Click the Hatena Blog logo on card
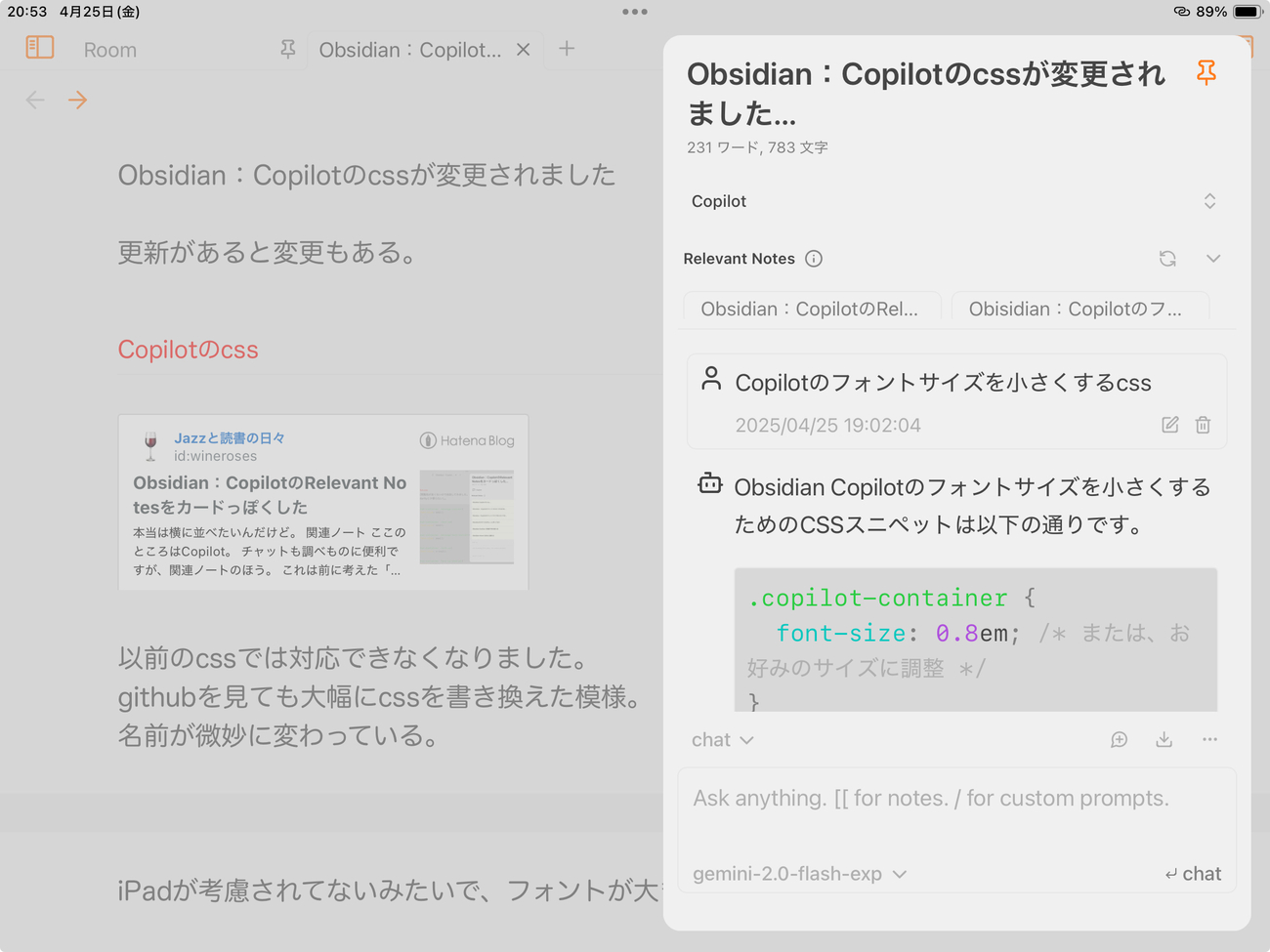This screenshot has width=1270, height=952. (x=467, y=440)
